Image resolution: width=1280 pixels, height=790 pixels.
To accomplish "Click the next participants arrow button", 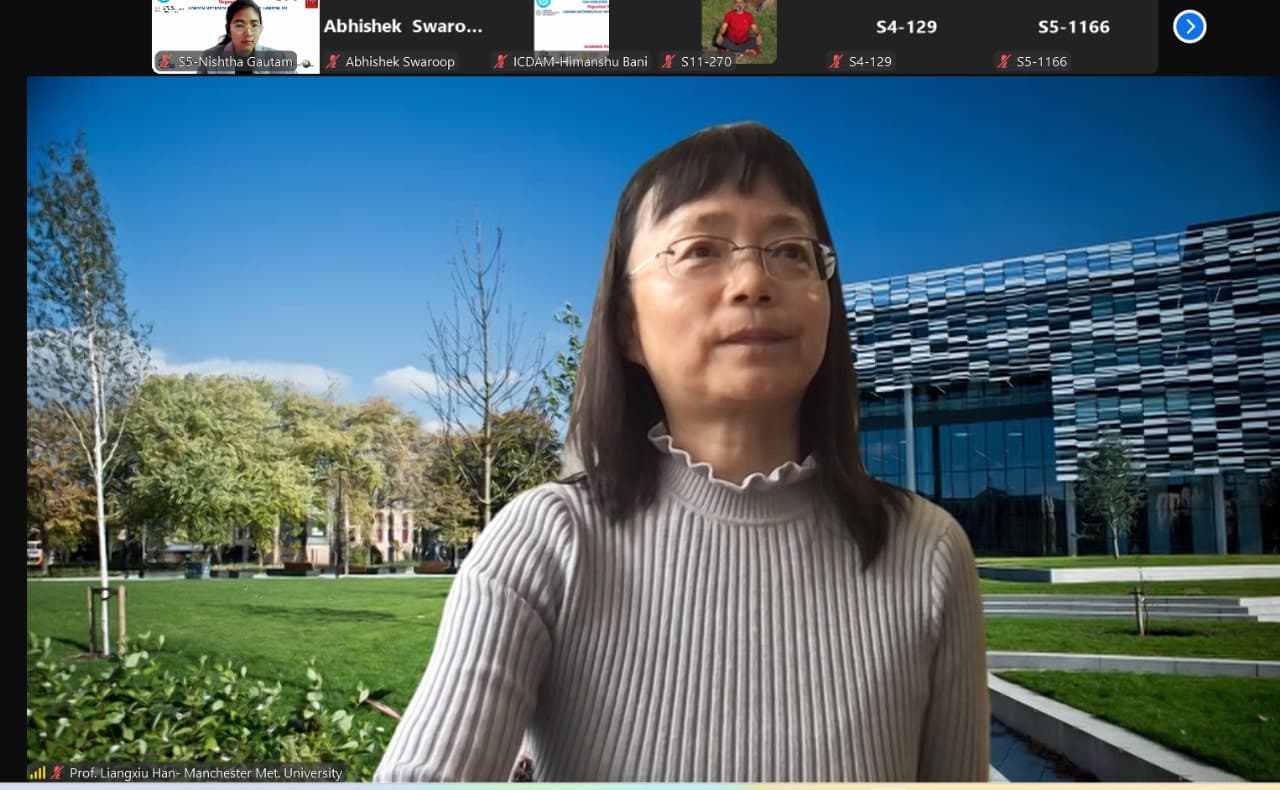I will click(1189, 27).
